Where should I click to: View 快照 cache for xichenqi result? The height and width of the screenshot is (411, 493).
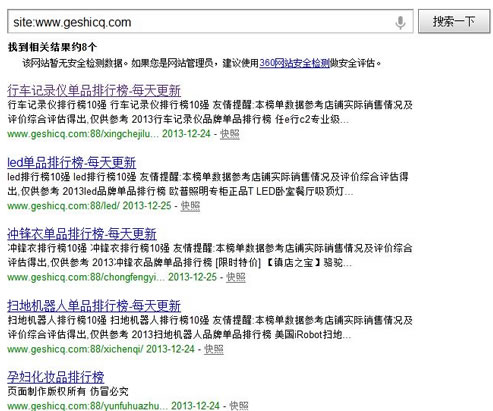click(214, 349)
